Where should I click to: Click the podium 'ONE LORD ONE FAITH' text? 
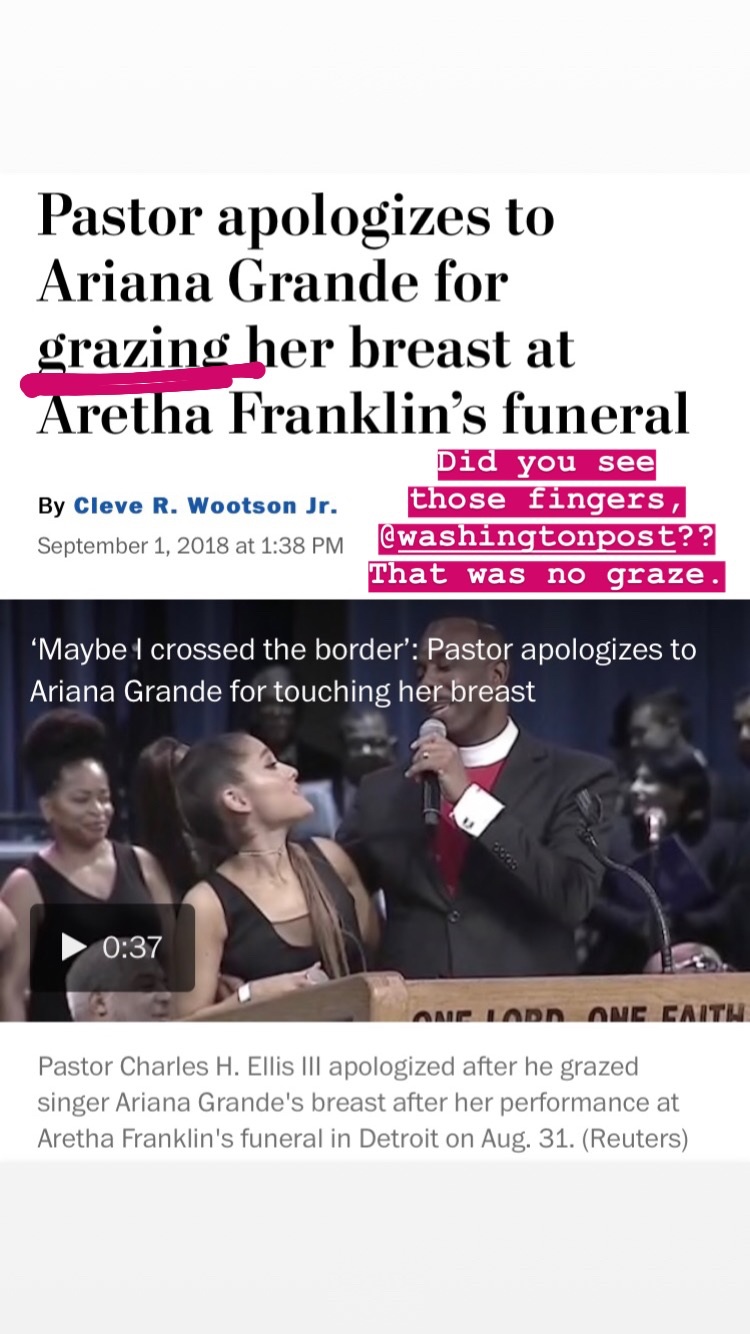pos(578,1012)
